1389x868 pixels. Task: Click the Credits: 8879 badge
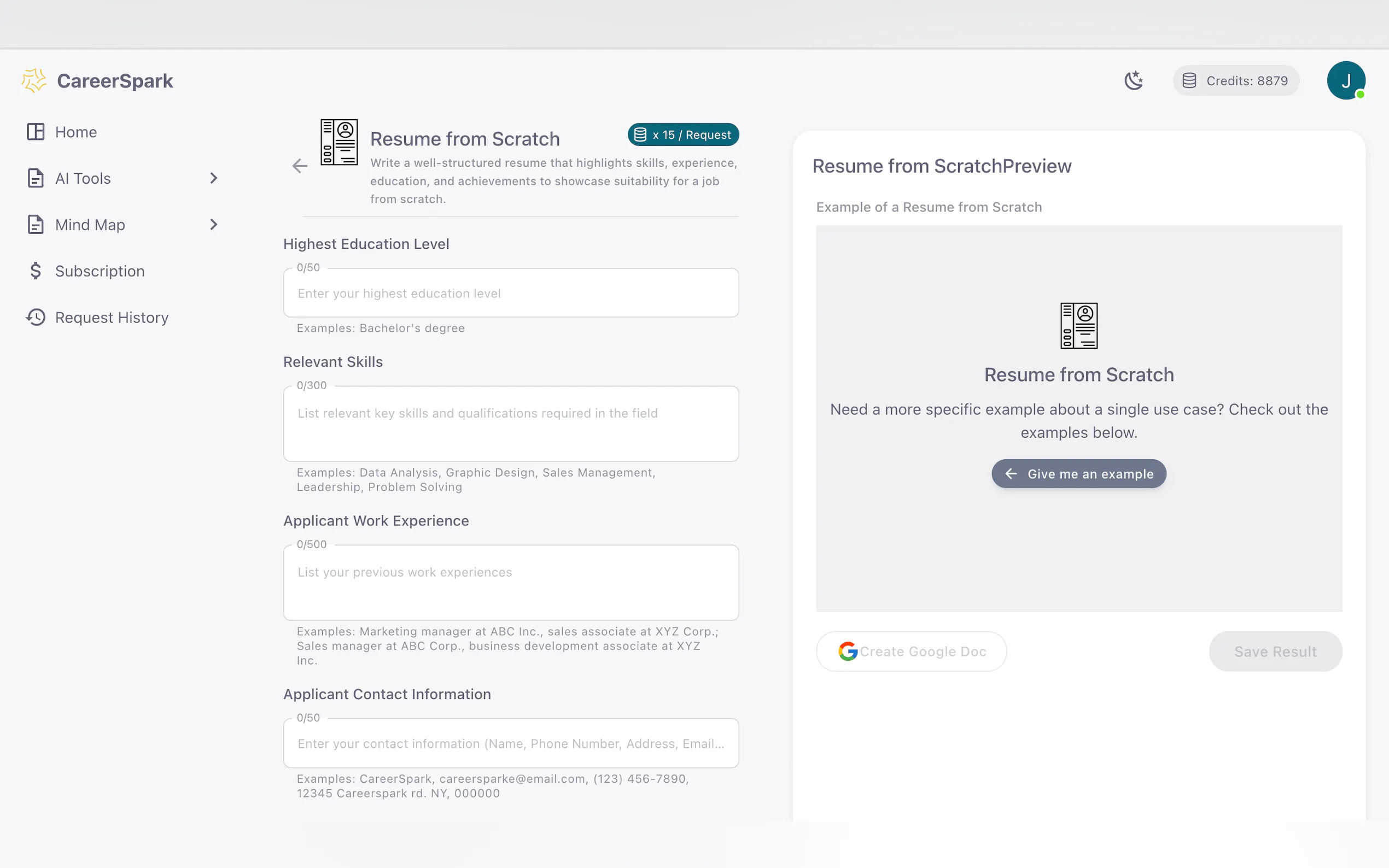(1236, 81)
